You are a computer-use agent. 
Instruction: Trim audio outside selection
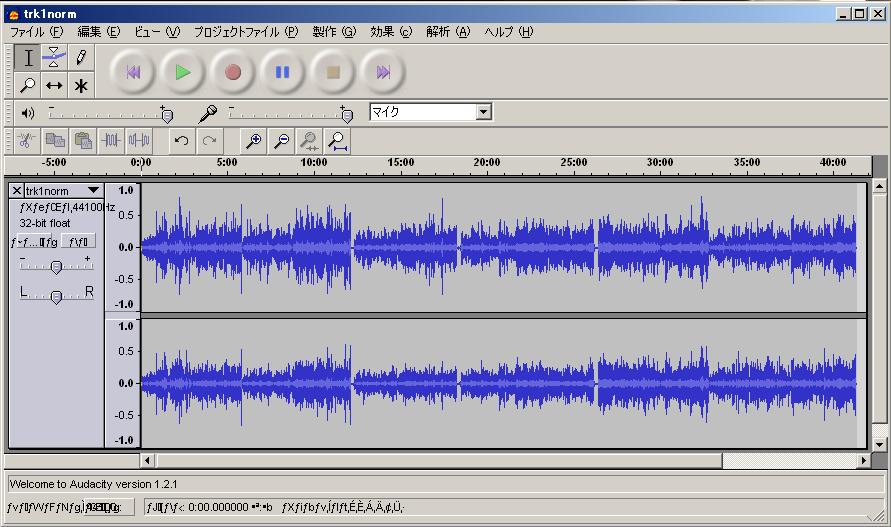(111, 140)
